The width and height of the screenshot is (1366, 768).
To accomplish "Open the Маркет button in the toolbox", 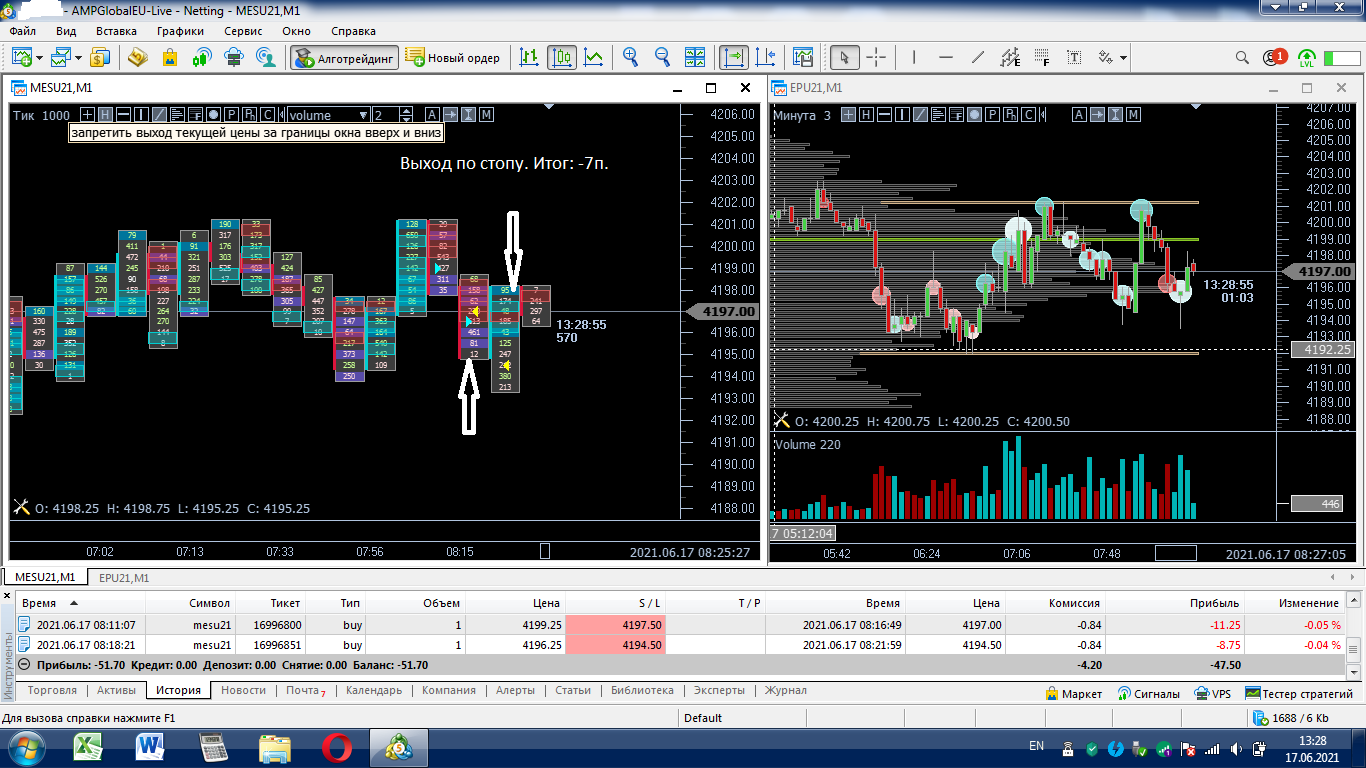I will tap(1074, 693).
